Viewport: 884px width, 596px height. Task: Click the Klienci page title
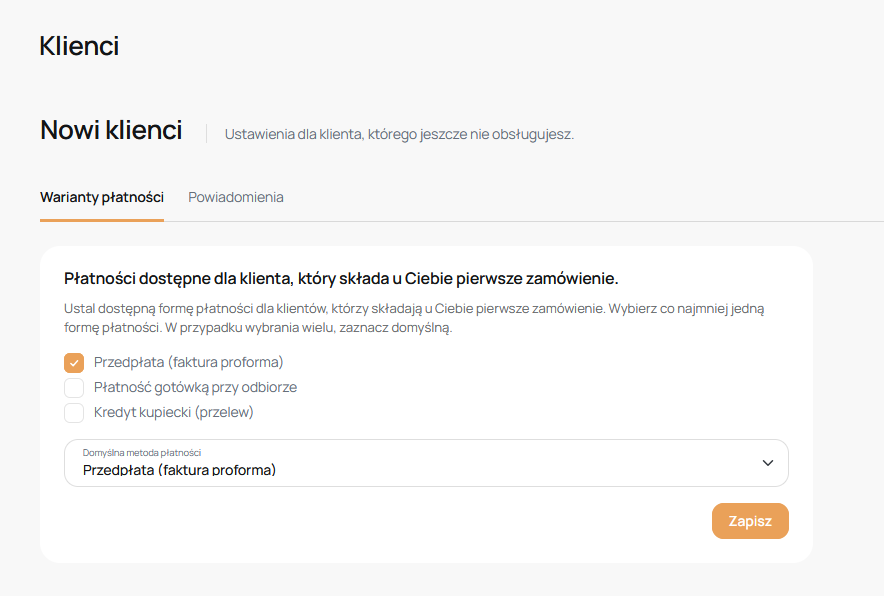tap(79, 46)
